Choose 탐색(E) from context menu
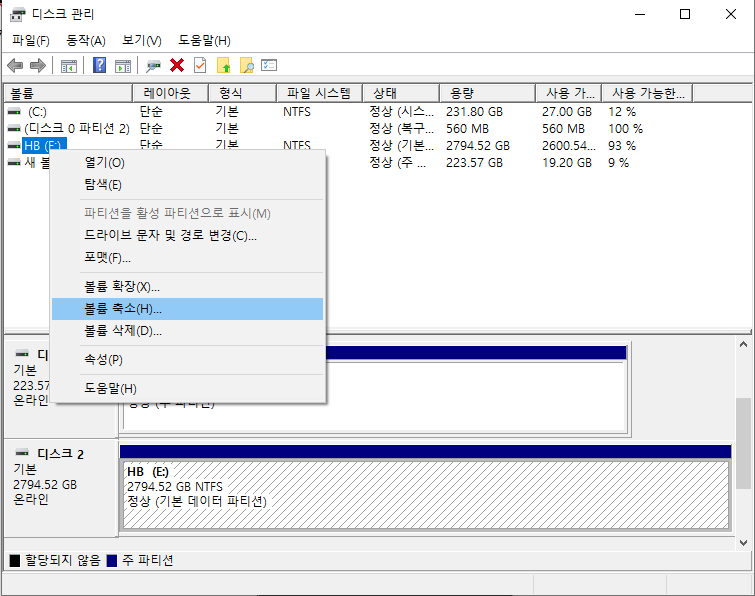 click(x=187, y=185)
